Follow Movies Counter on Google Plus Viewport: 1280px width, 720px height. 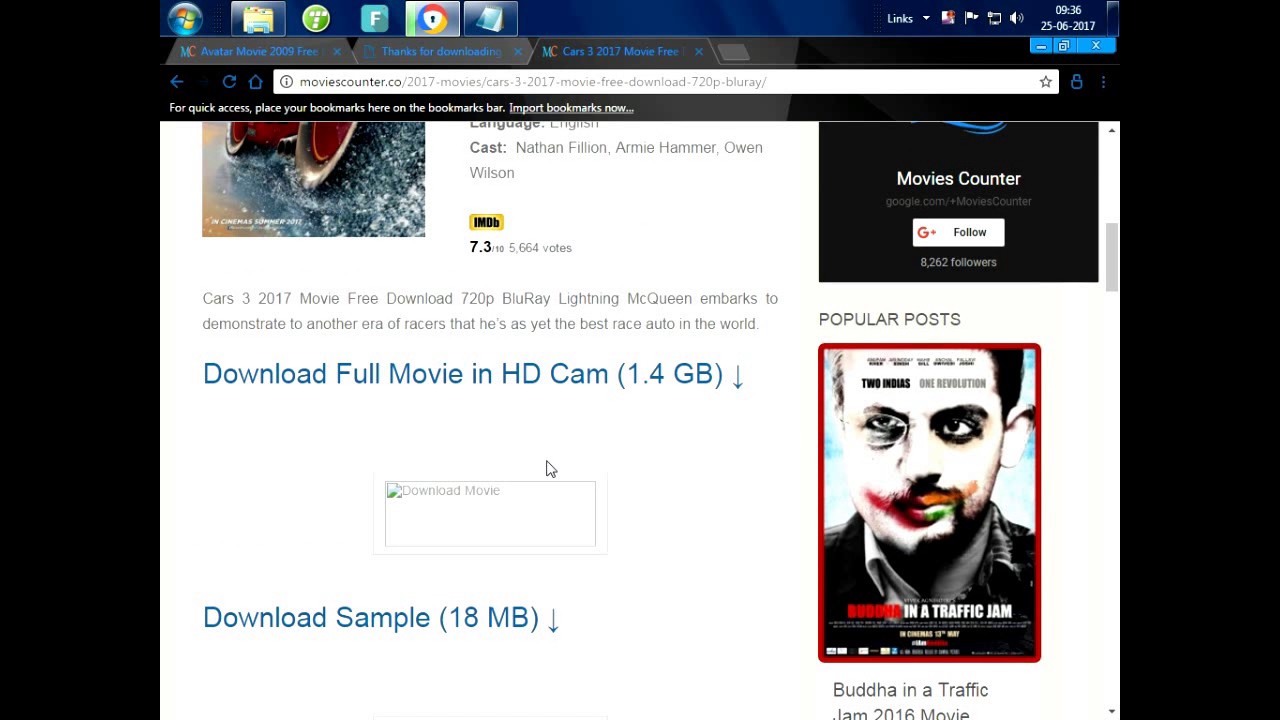(x=958, y=232)
